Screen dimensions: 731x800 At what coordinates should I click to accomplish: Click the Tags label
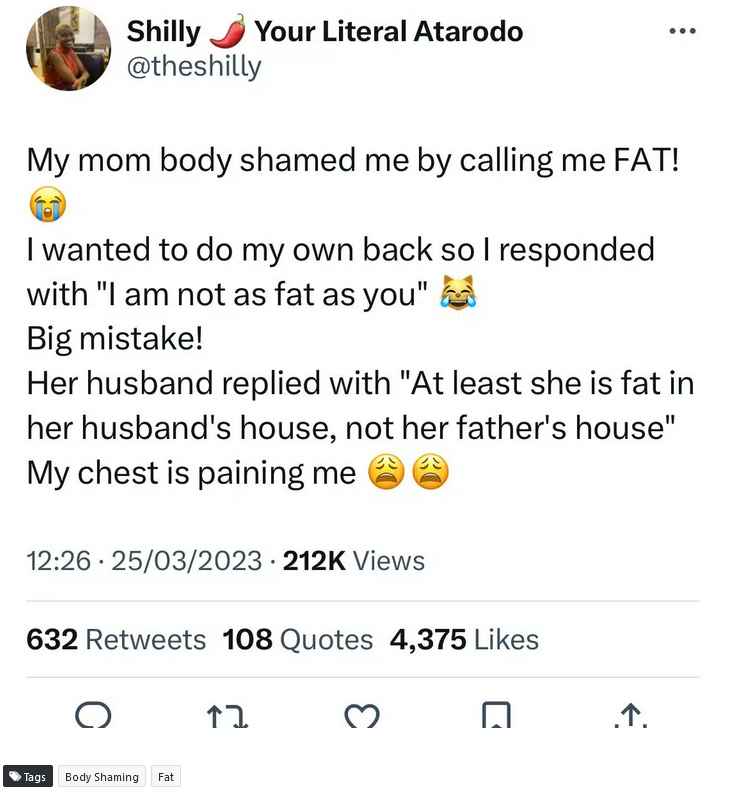click(x=28, y=777)
